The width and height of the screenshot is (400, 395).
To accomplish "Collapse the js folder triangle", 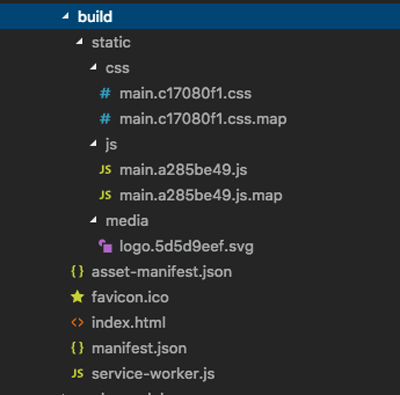I will coord(93,144).
